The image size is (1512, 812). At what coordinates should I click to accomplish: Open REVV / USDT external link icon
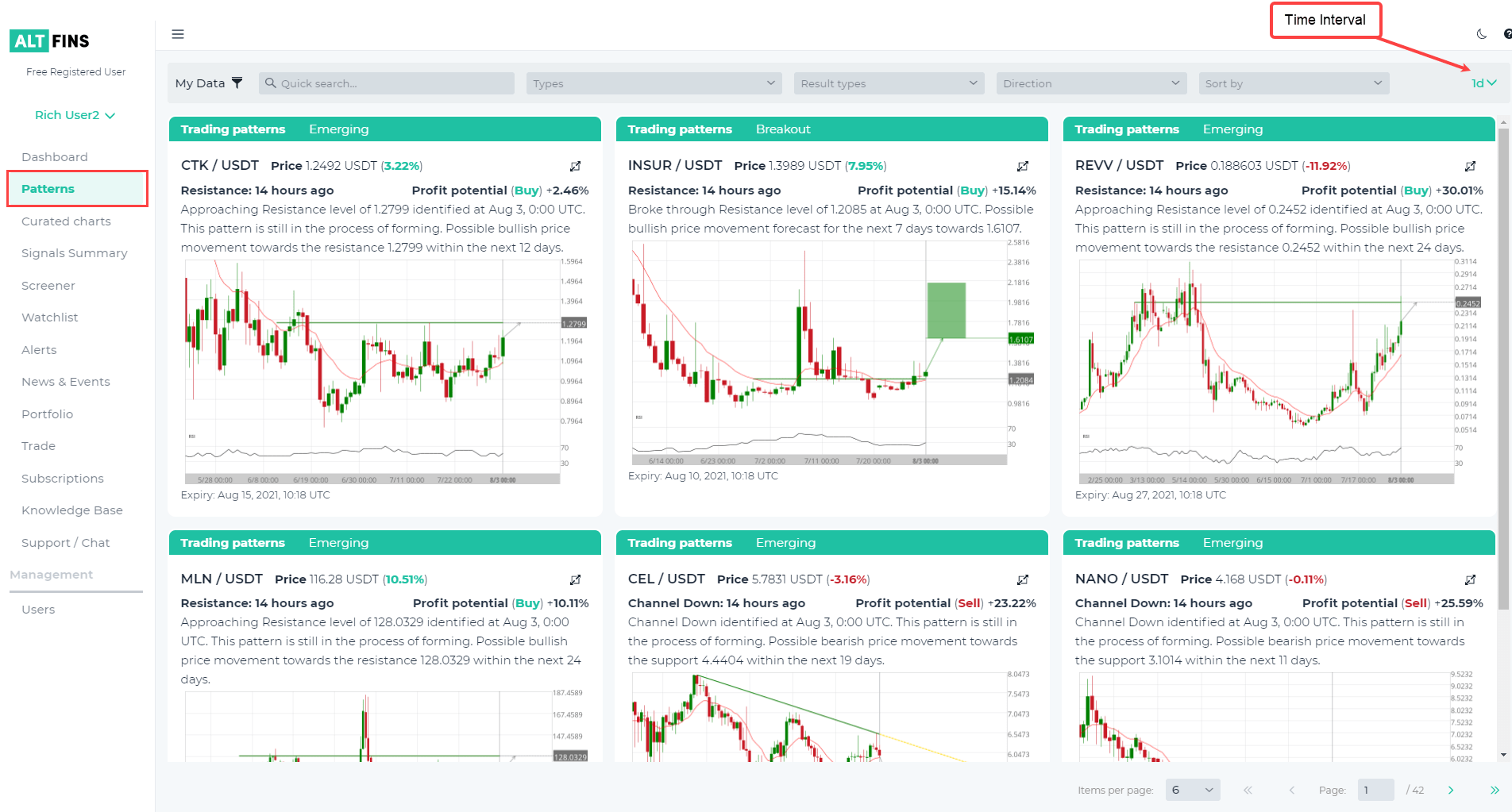[1470, 166]
